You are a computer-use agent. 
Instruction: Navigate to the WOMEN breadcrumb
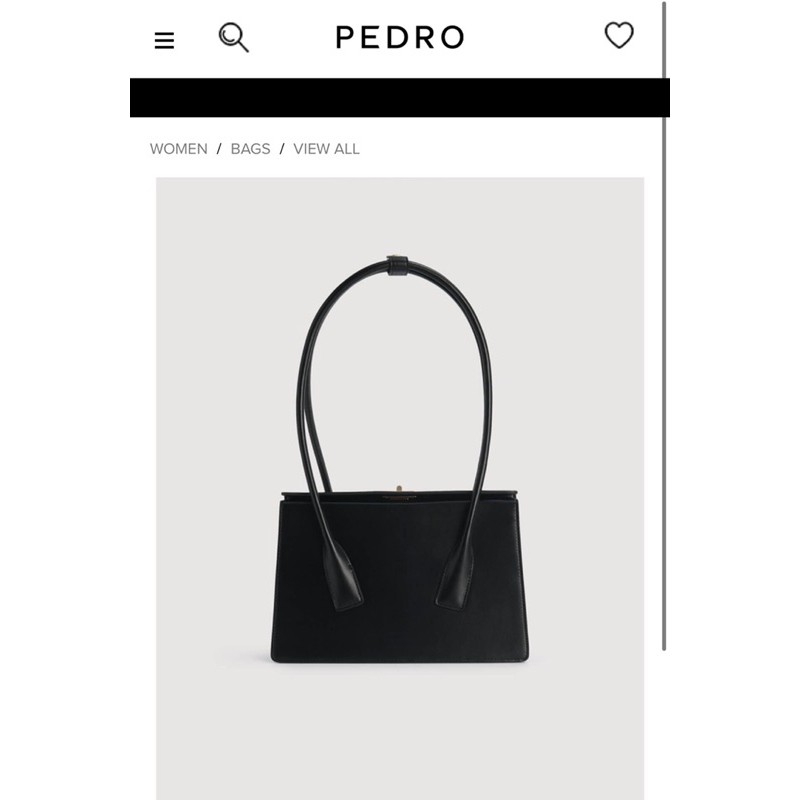click(x=179, y=149)
